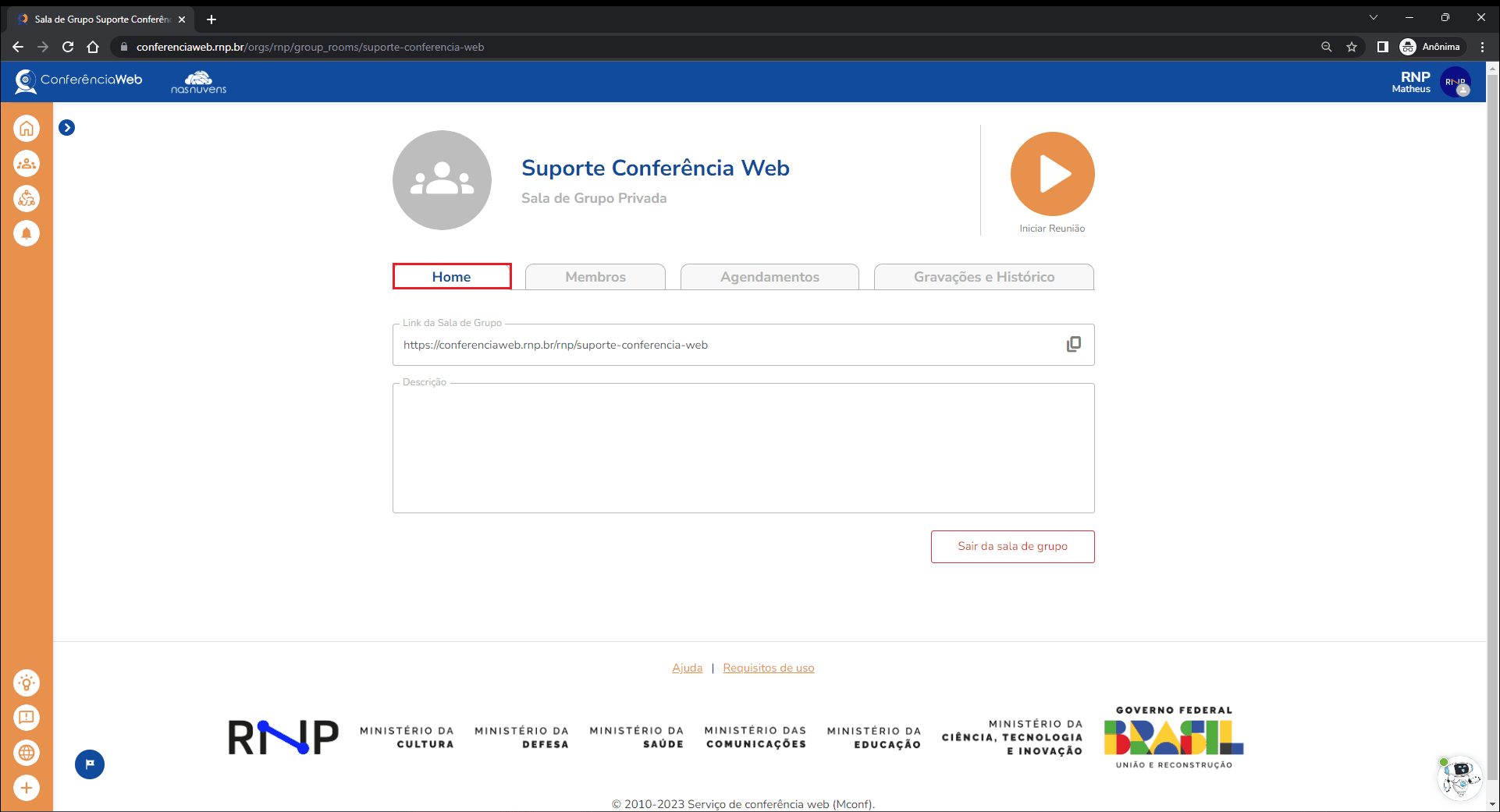The image size is (1500, 812).
Task: Click the Sair da sala de grupo button
Action: tap(1012, 546)
